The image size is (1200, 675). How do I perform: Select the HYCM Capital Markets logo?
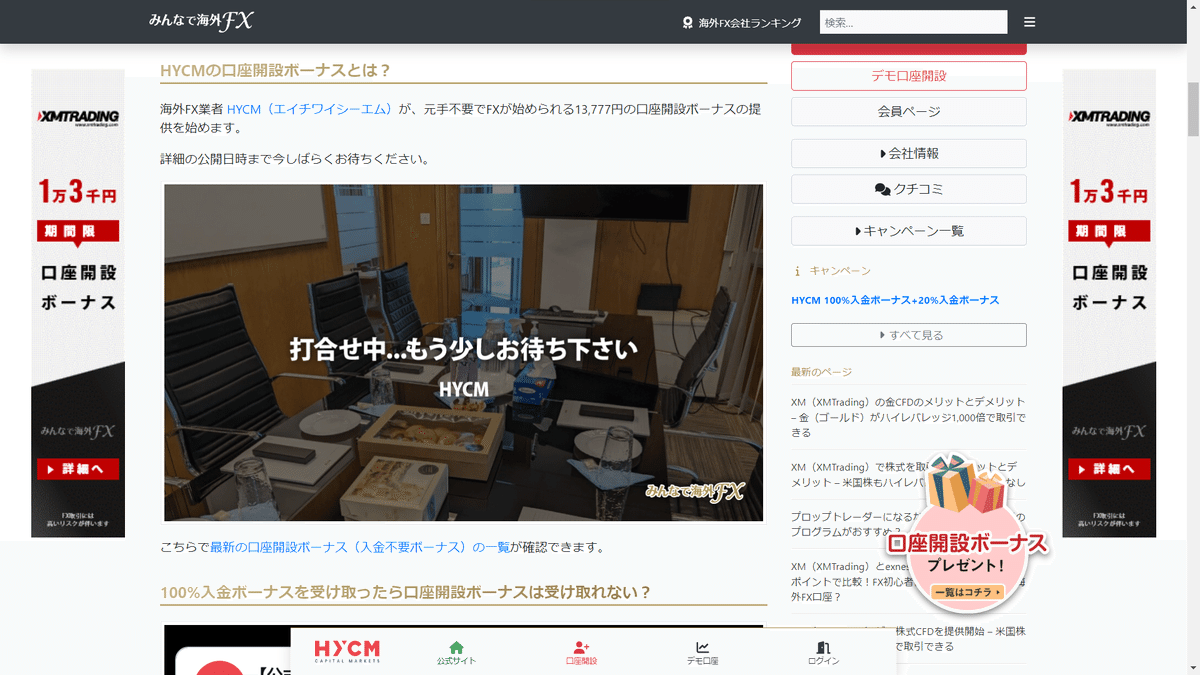pos(349,650)
